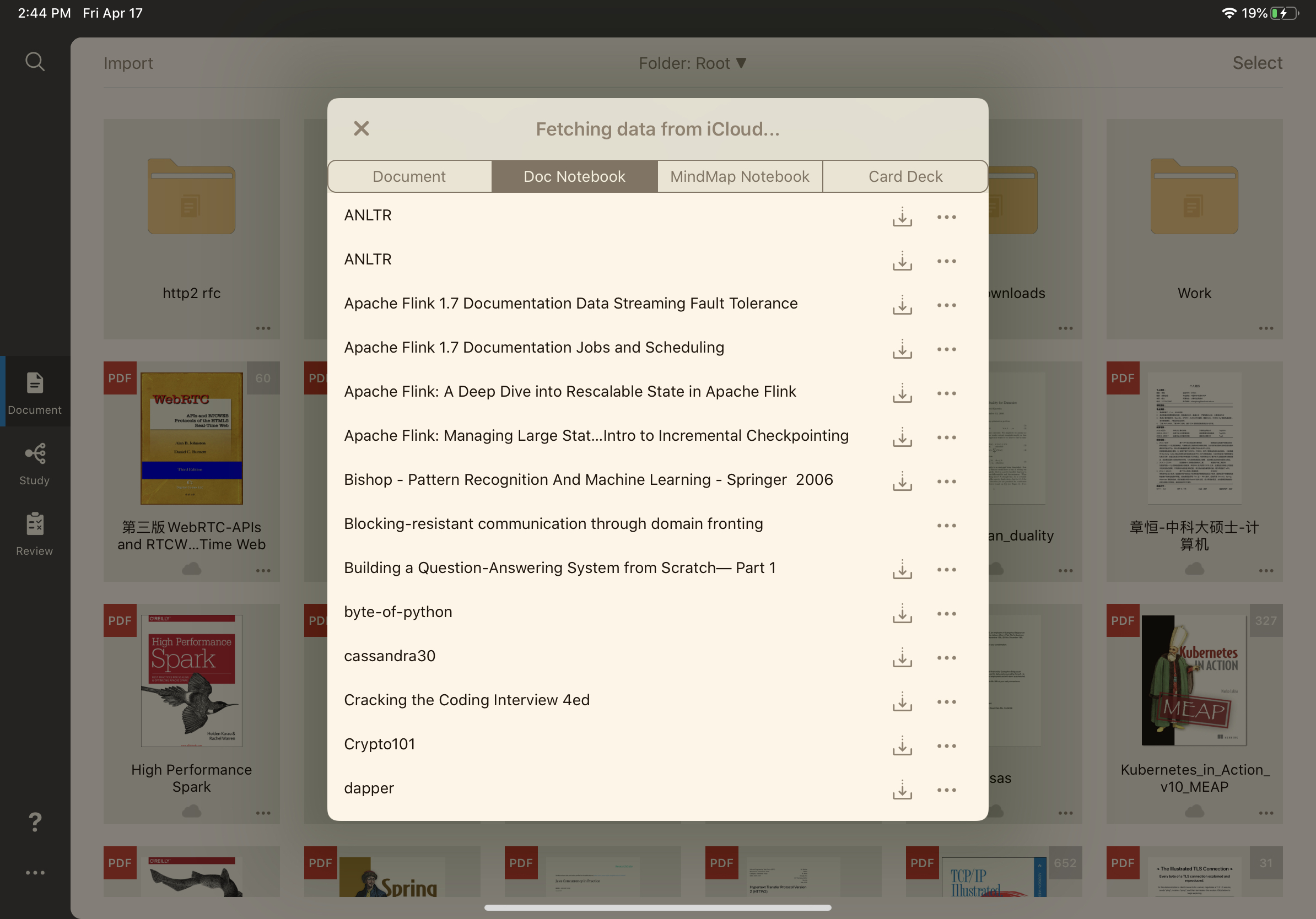Open the High Performance Spark PDF
This screenshot has height=919, width=1316.
191,680
